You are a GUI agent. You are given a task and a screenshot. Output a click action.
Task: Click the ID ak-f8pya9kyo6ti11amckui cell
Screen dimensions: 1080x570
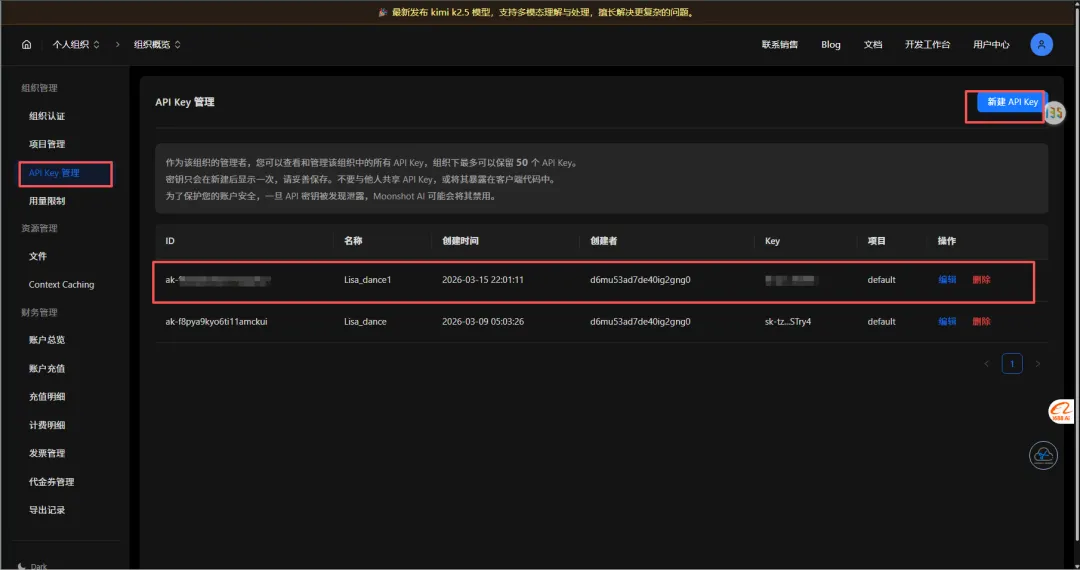[216, 322]
